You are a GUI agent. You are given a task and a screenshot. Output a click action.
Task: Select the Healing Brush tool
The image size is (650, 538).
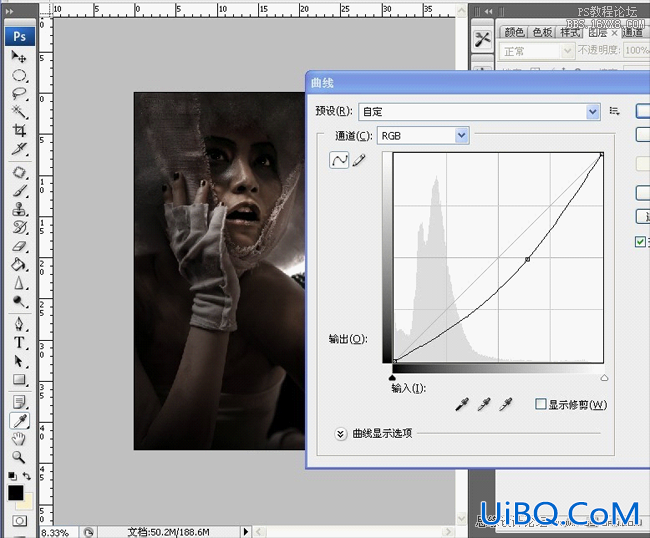[x=19, y=172]
